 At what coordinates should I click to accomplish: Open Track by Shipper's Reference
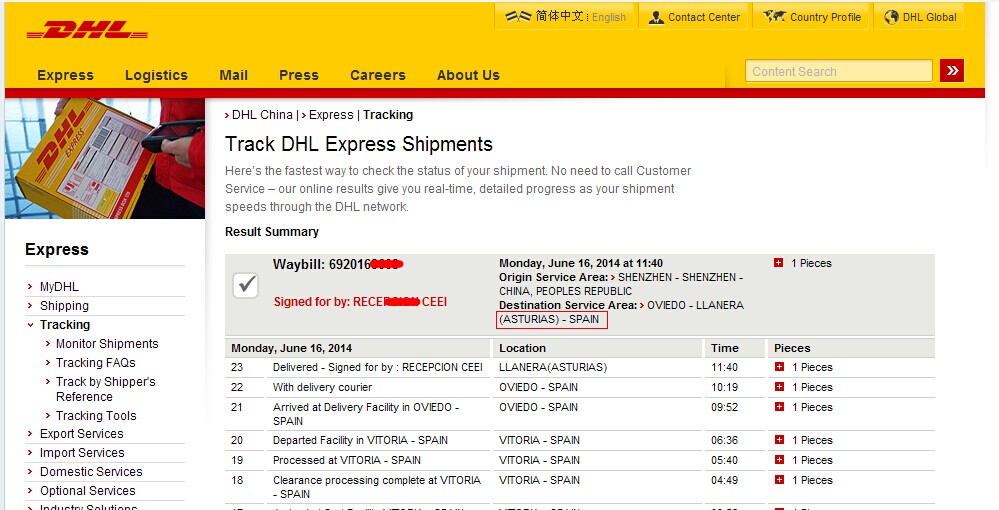click(x=106, y=389)
